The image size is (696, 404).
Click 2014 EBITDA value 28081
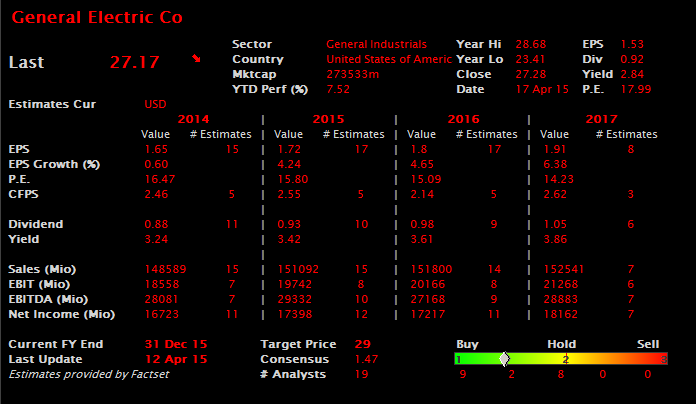[x=162, y=299]
